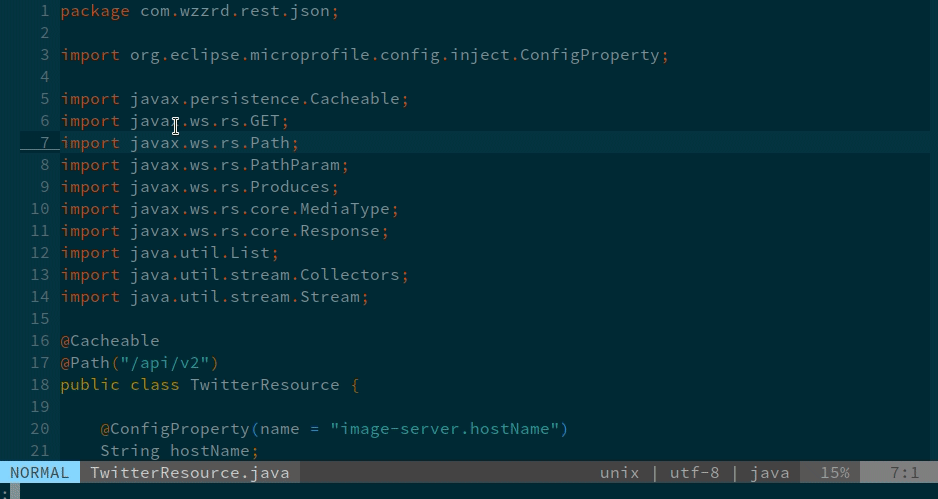The image size is (938, 499).
Task: Click line number 1 in the gutter
Action: click(44, 11)
